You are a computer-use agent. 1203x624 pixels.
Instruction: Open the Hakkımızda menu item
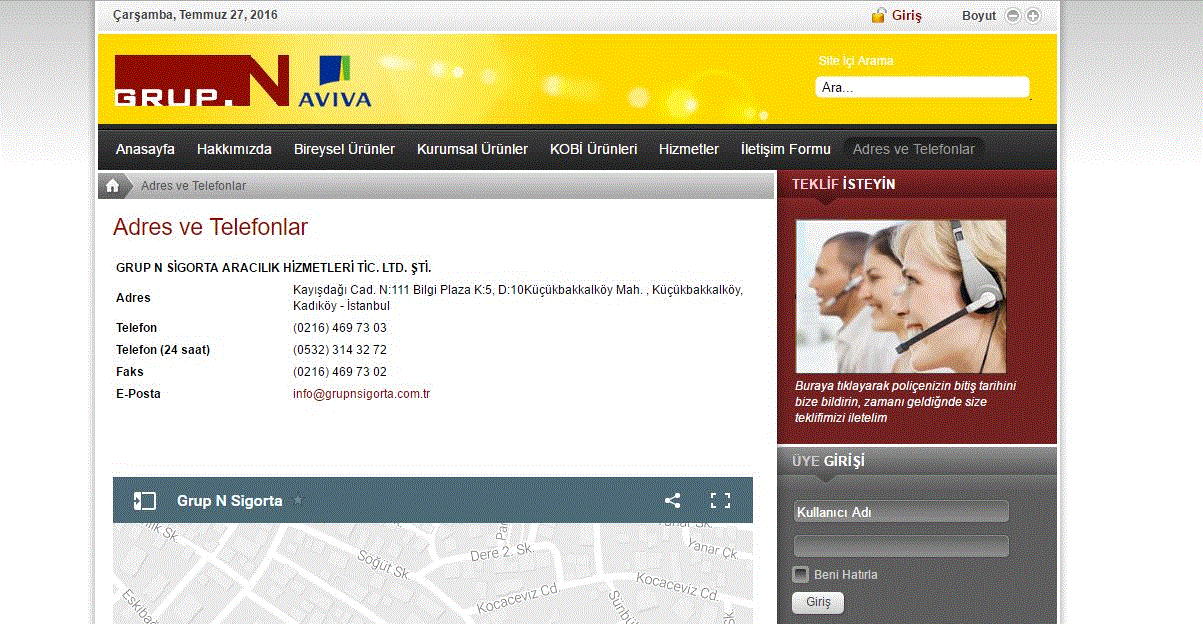(x=234, y=149)
